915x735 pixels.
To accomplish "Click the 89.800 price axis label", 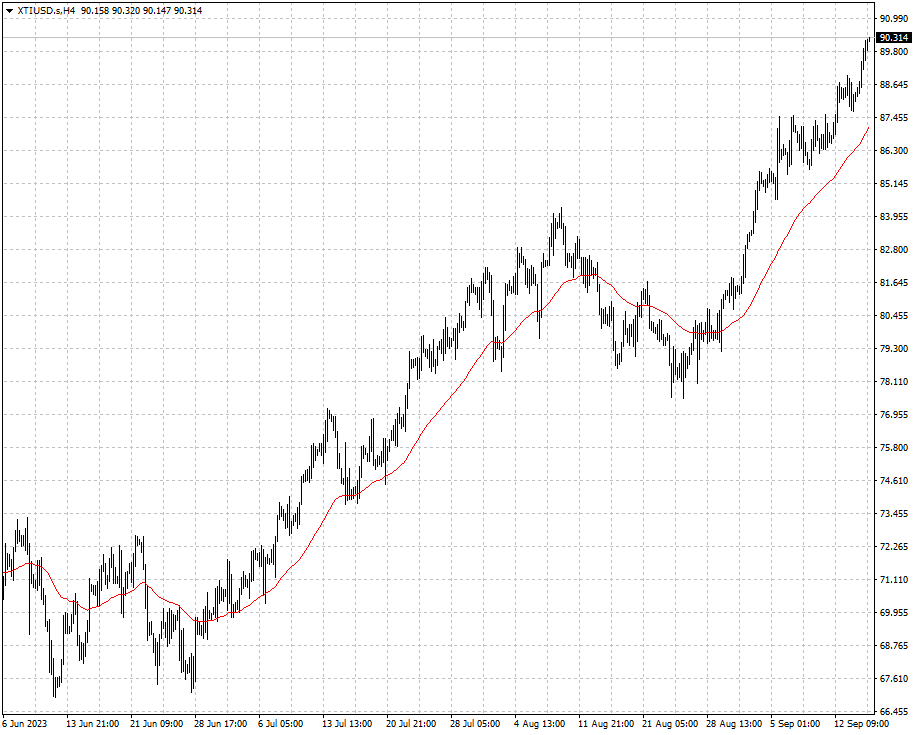I will pyautogui.click(x=893, y=52).
